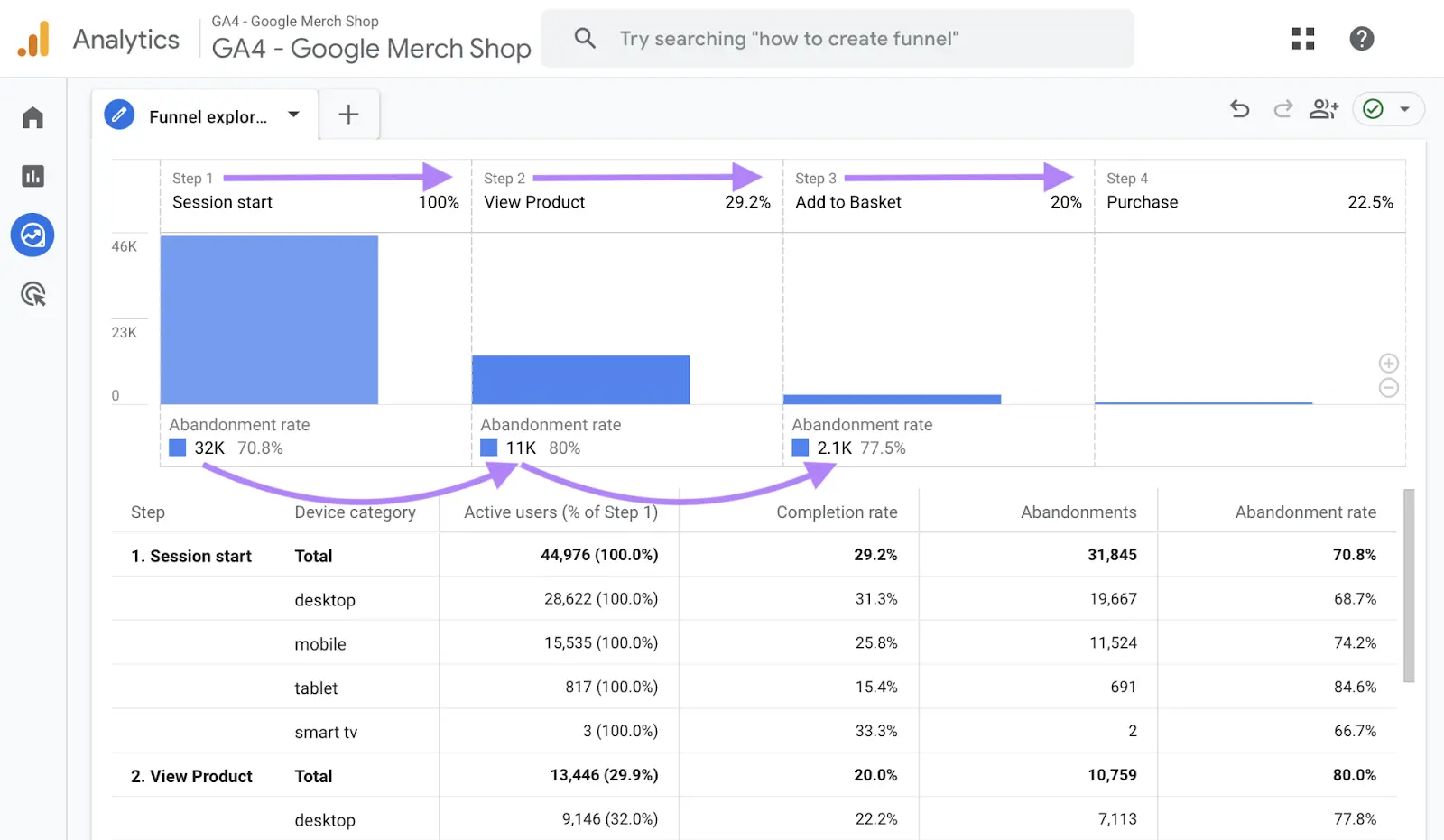Click the Completion rate column header
This screenshot has width=1444, height=840.
837,512
